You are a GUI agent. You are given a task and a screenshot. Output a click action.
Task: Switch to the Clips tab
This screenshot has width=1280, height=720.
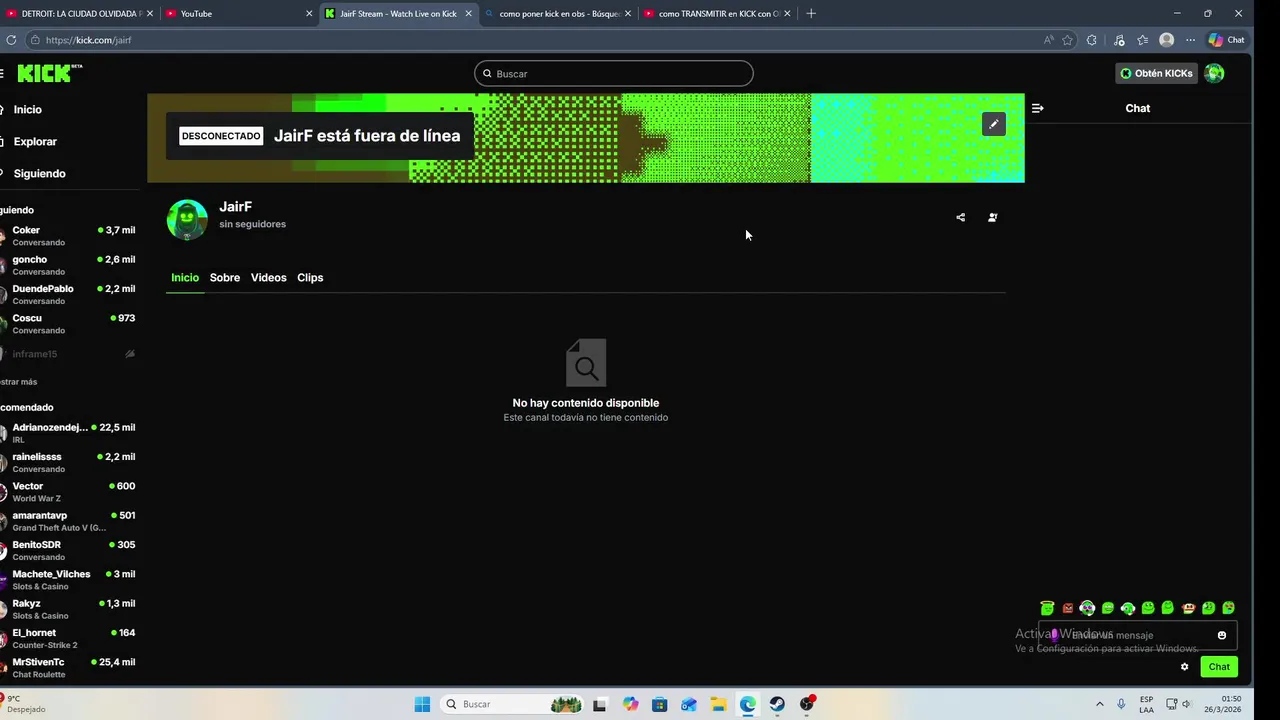310,278
